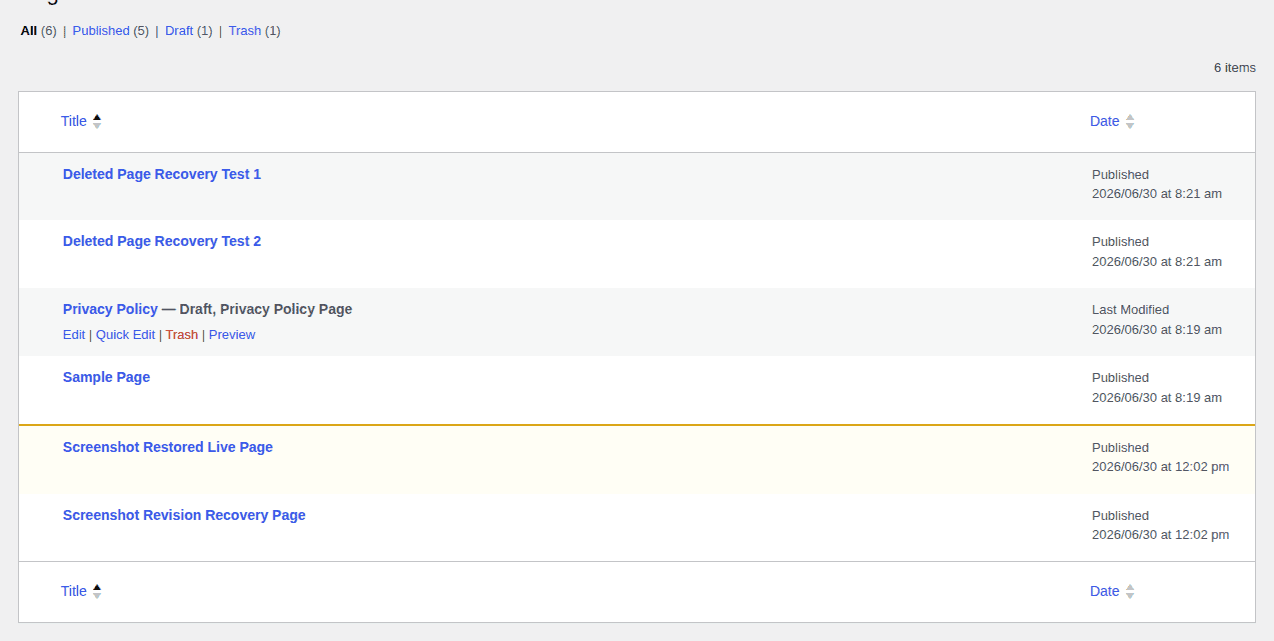Click sort arrows beside bottom Title footer
1274x641 pixels.
(97, 591)
